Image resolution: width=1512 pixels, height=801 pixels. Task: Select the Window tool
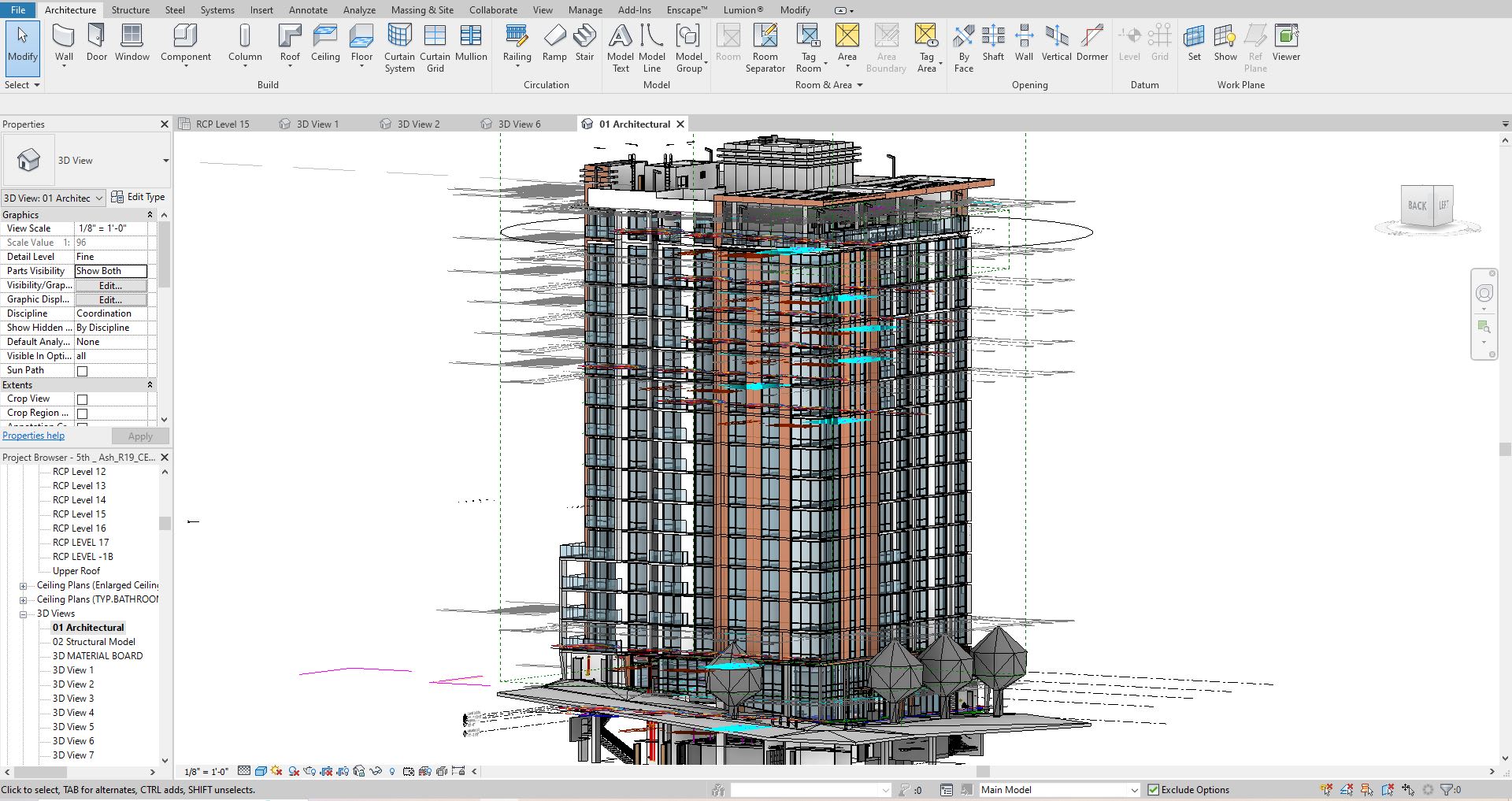132,43
